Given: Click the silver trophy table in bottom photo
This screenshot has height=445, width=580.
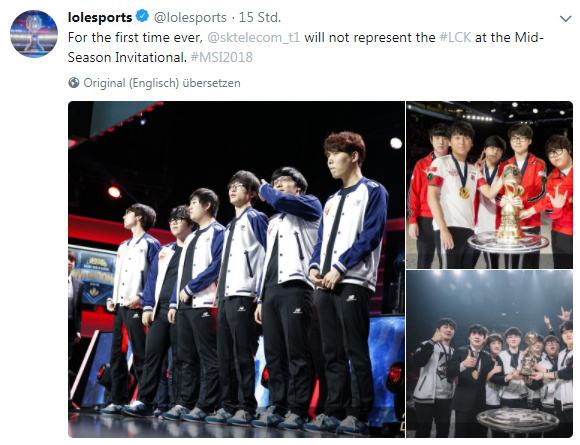Looking at the screenshot, I should (x=517, y=421).
